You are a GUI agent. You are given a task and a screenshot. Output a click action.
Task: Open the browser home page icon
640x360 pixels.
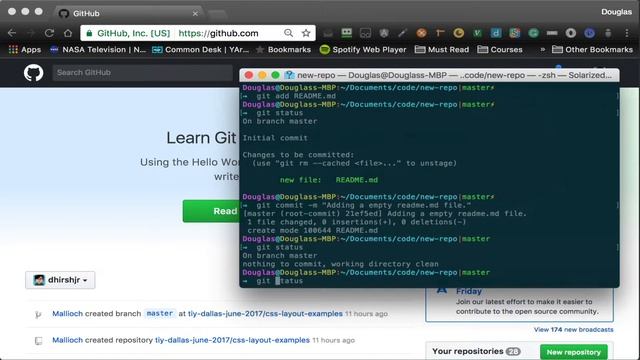click(68, 33)
